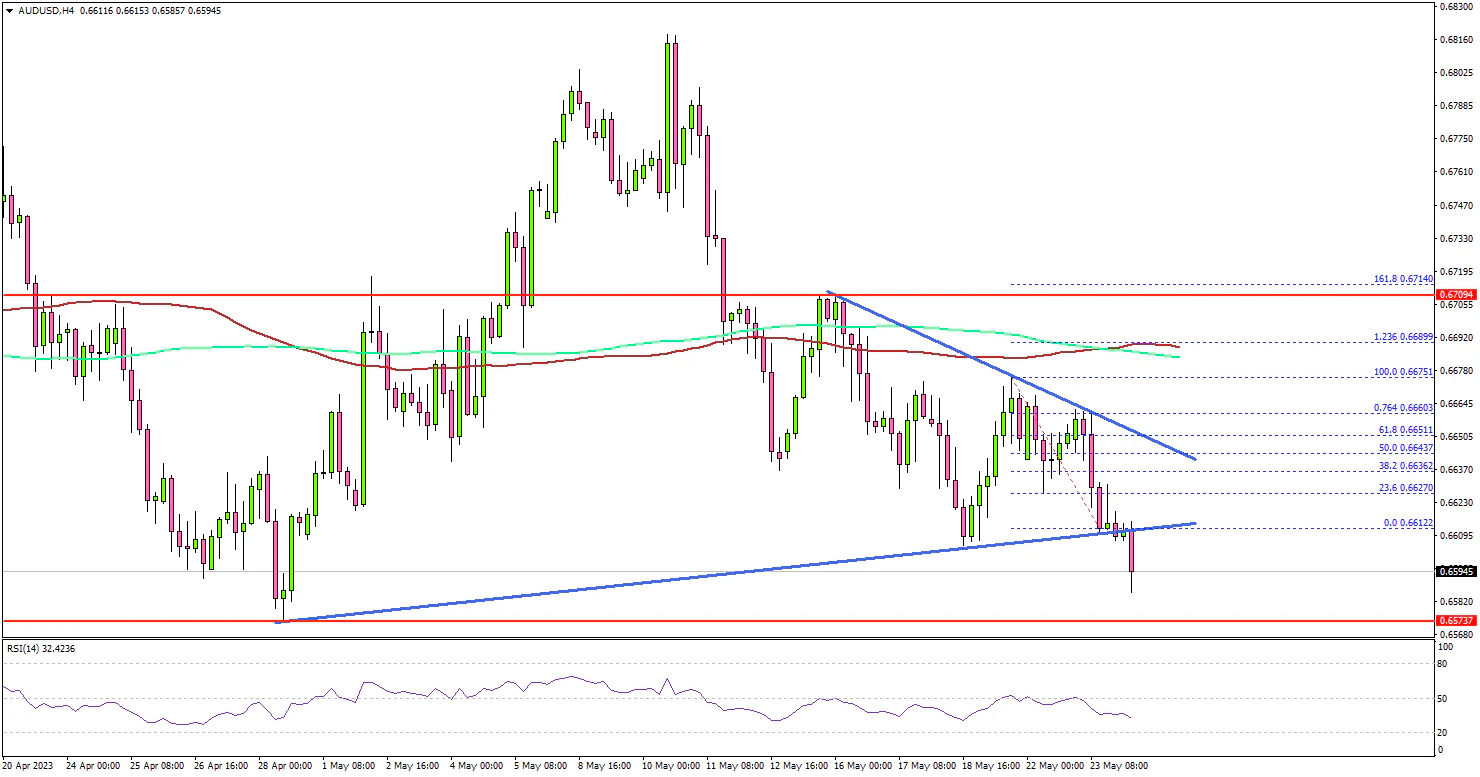This screenshot has width=1480, height=777.
Task: Click the 50.0 0.66437 Fibonacci label
Action: pyautogui.click(x=1406, y=447)
